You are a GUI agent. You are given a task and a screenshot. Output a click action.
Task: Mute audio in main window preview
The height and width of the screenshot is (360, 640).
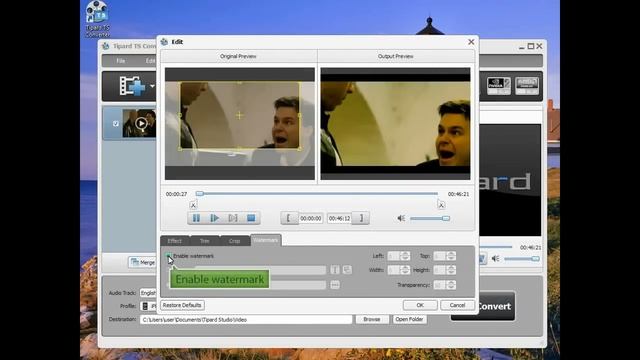(x=496, y=258)
